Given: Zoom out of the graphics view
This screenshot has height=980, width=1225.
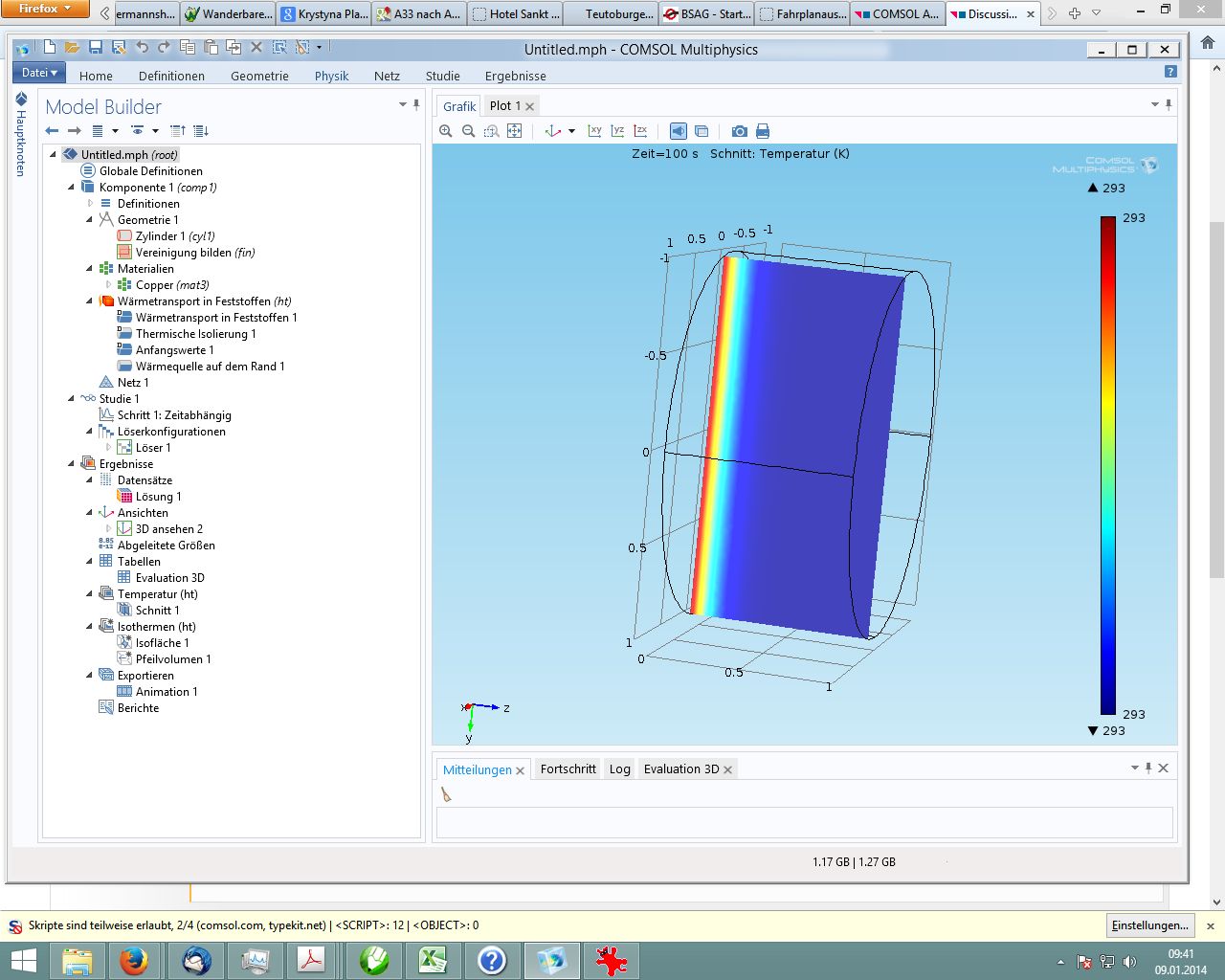Looking at the screenshot, I should [x=469, y=131].
